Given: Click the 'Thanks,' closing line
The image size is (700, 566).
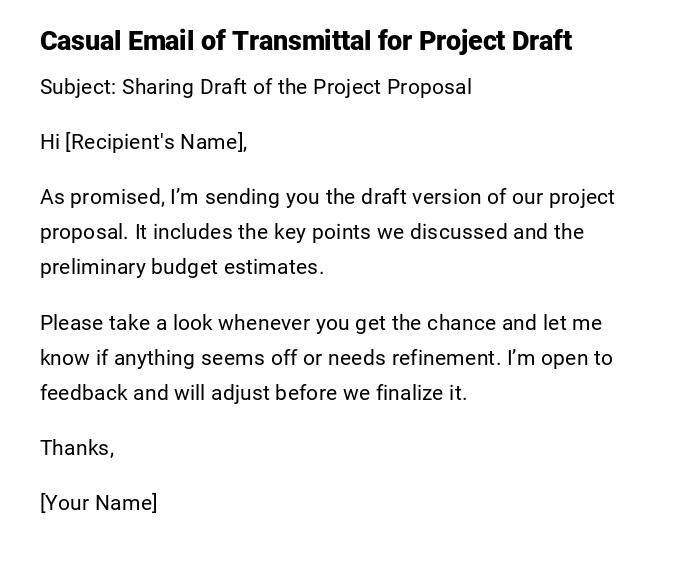Looking at the screenshot, I should (x=77, y=448).
